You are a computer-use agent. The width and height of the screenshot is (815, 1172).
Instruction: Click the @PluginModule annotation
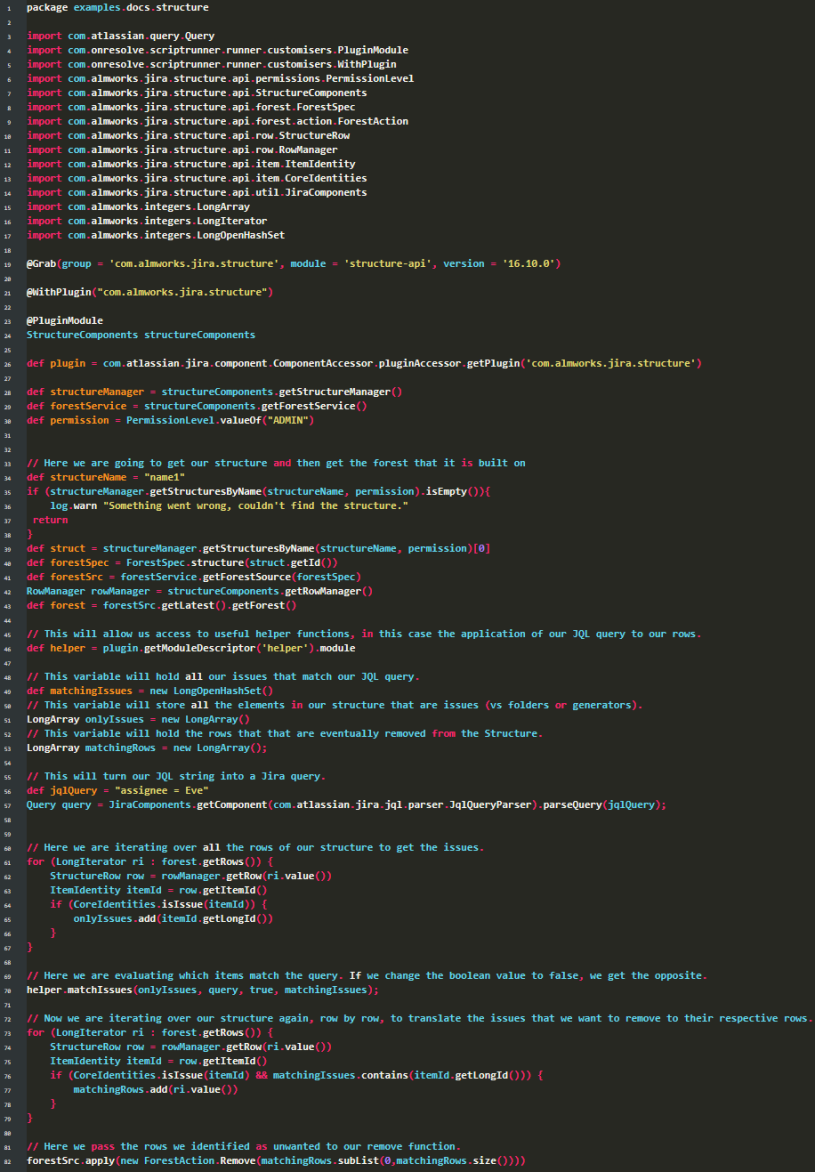[x=65, y=321]
